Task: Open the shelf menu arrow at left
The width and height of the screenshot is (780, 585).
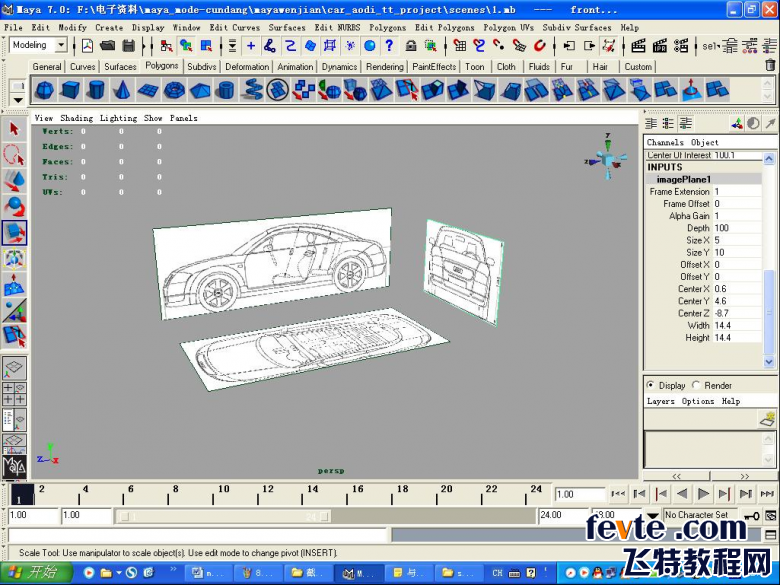Action: [x=18, y=100]
